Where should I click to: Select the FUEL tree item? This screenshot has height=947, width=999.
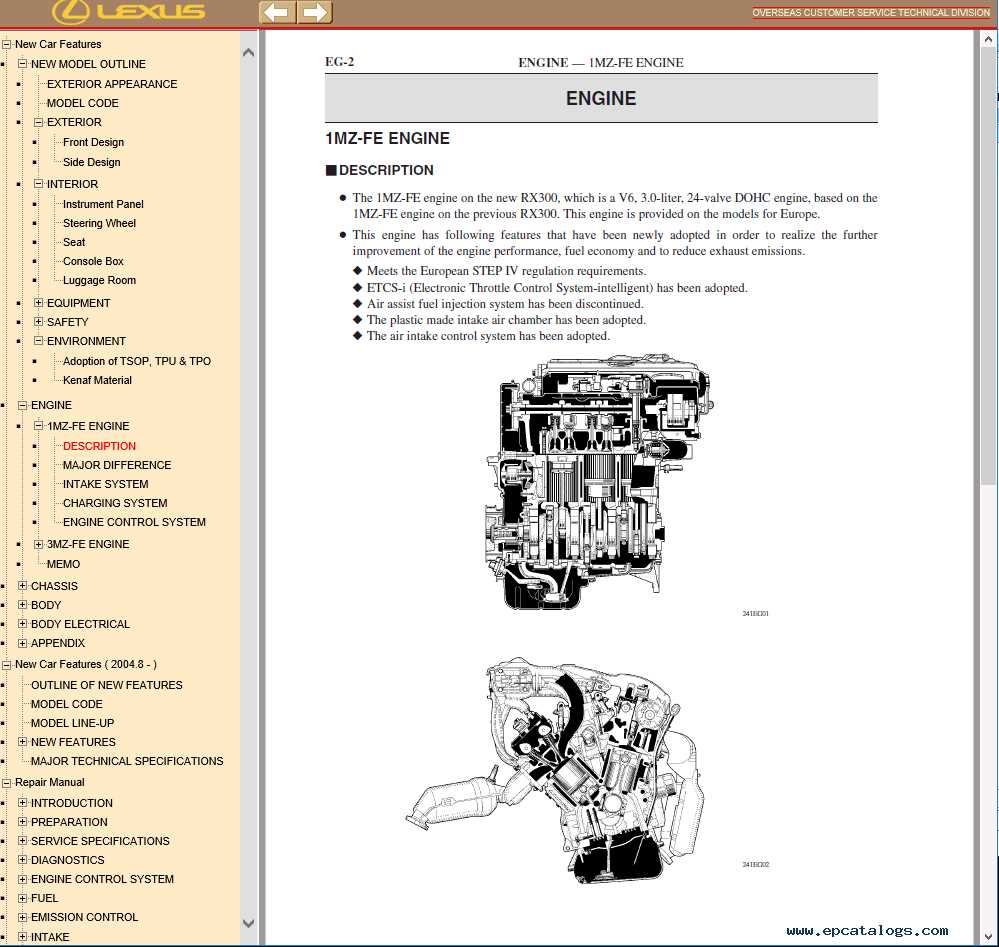[x=44, y=899]
